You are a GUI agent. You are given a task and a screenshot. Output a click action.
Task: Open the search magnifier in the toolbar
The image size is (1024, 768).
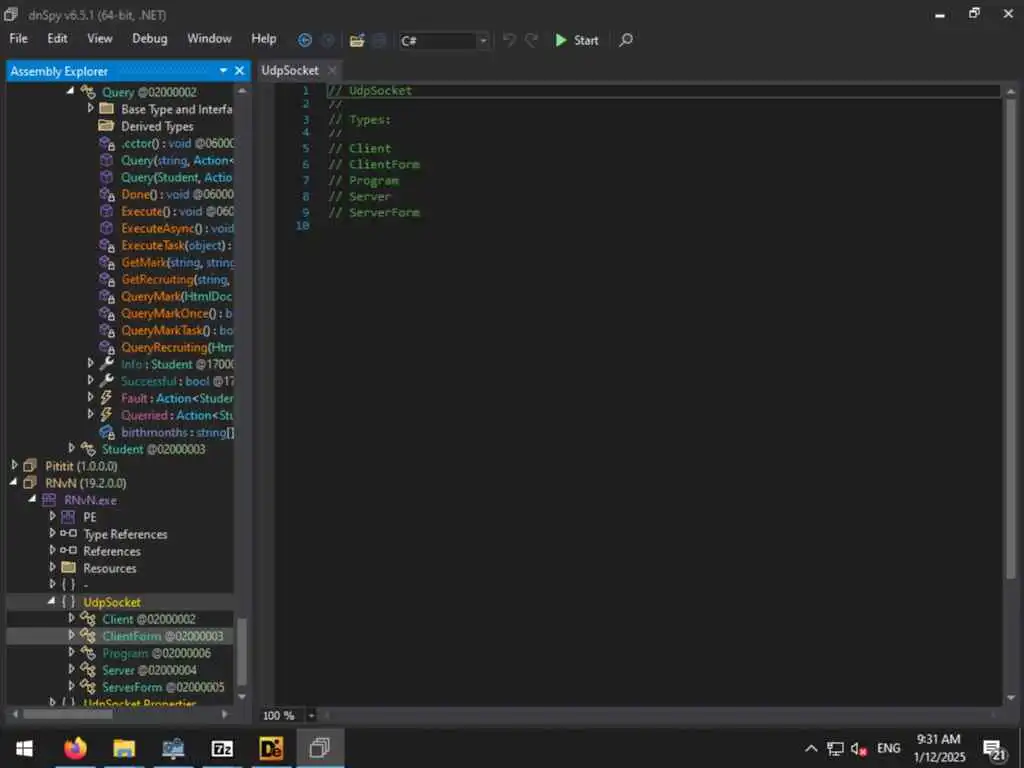(626, 40)
